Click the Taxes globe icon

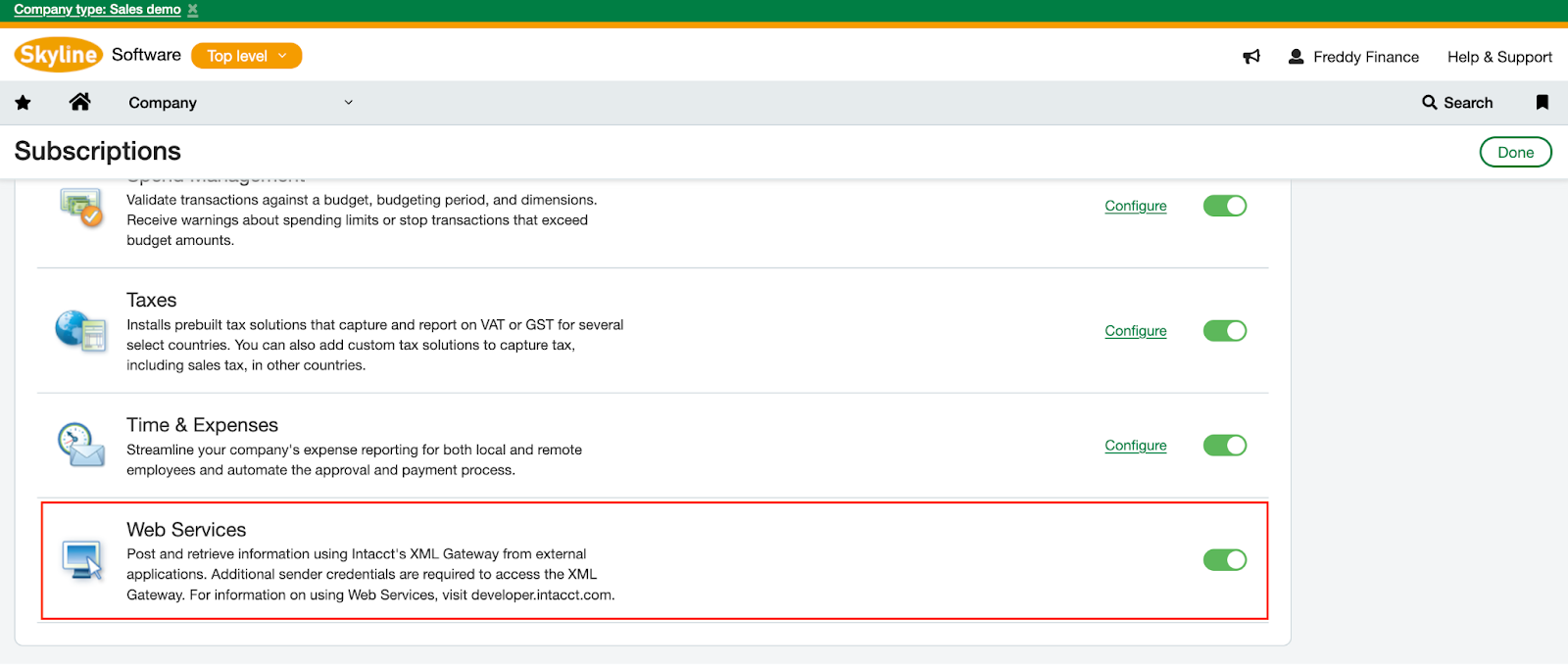pyautogui.click(x=80, y=331)
